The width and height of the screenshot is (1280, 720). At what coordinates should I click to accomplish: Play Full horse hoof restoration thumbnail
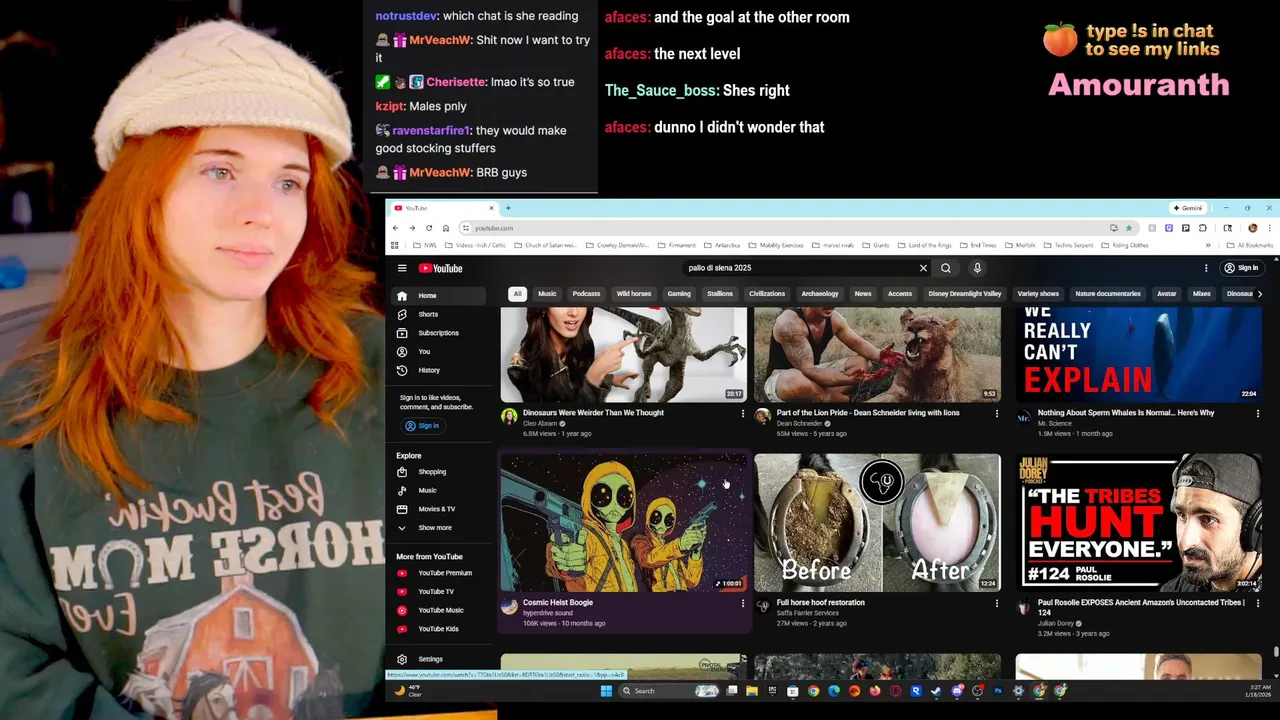point(877,522)
